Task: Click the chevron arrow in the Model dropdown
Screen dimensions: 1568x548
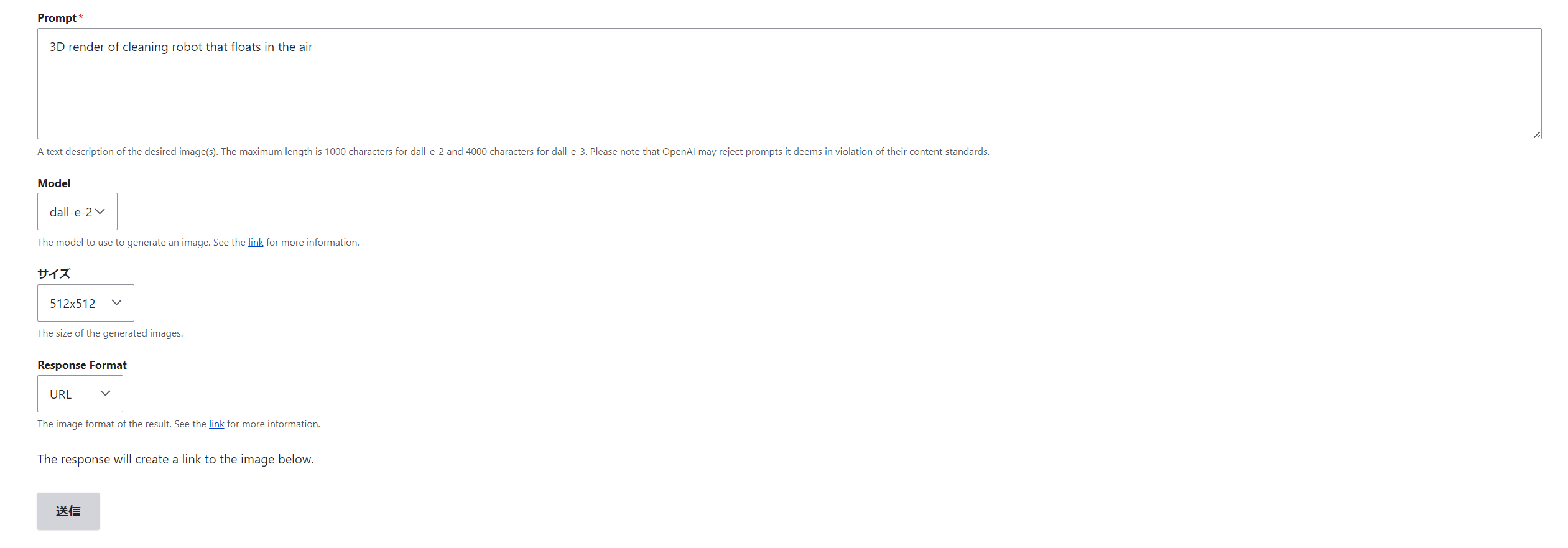Action: click(x=100, y=212)
